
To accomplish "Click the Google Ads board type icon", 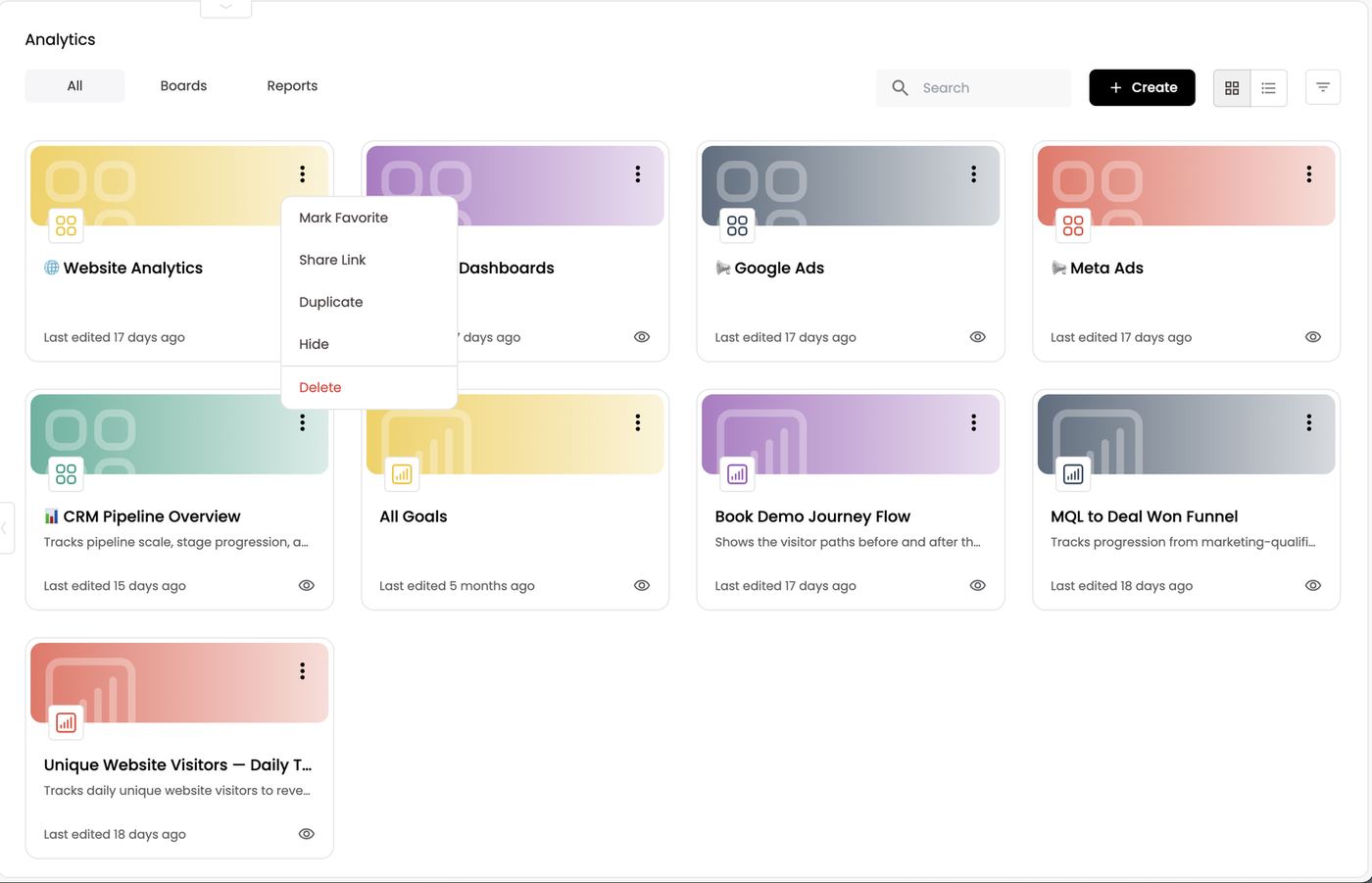I will 737,225.
